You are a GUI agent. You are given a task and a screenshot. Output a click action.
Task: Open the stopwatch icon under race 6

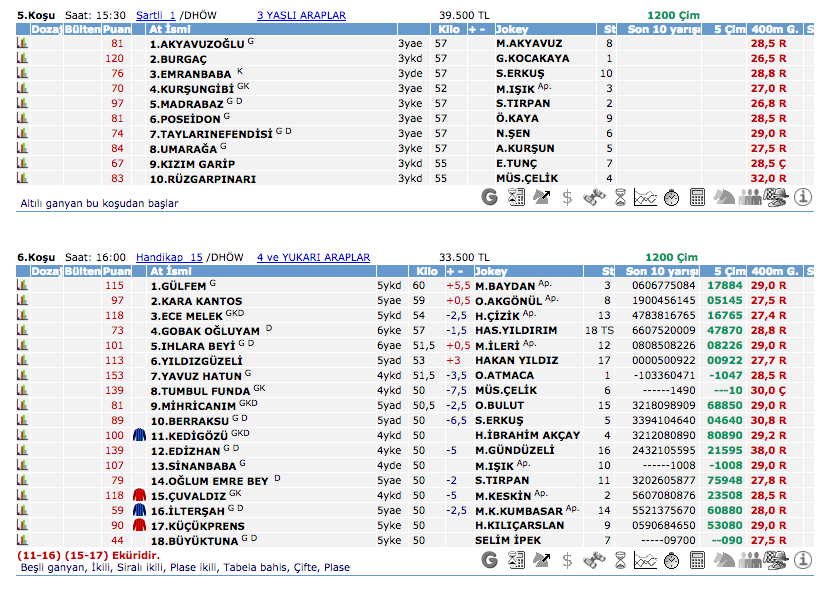[x=671, y=560]
